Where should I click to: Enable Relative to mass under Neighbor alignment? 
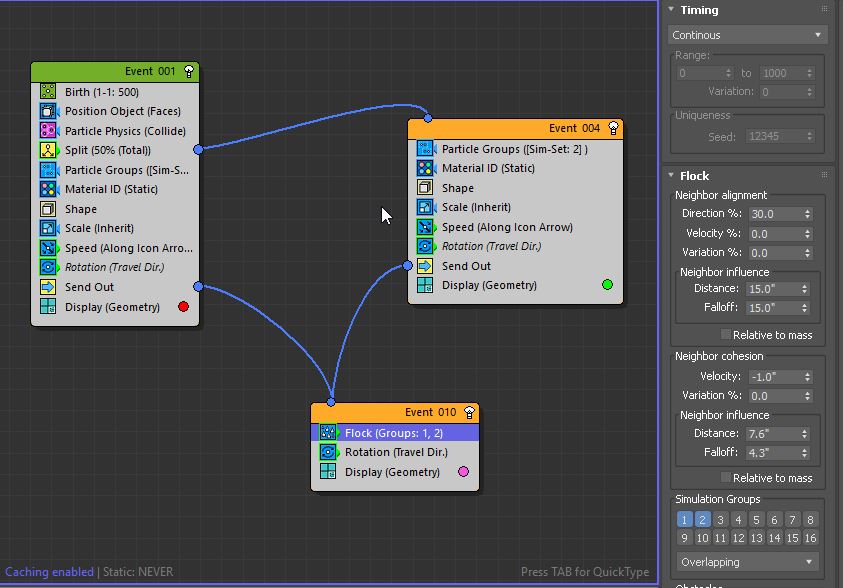tap(726, 335)
